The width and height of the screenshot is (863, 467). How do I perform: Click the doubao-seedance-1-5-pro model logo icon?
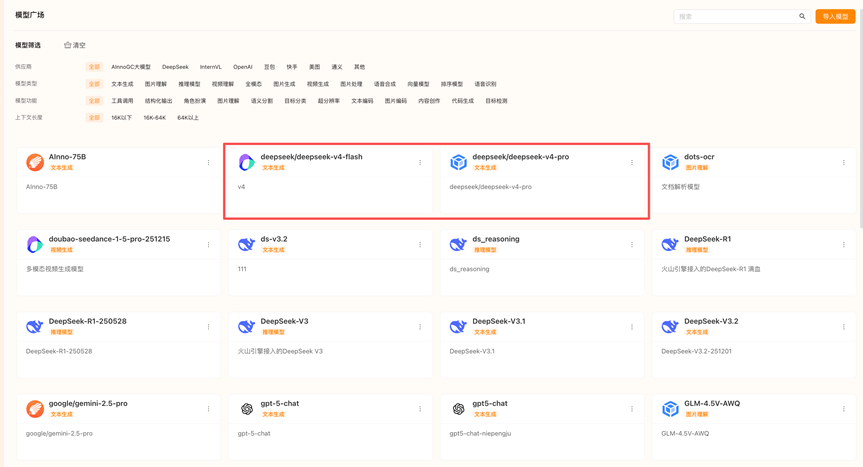[x=35, y=244]
